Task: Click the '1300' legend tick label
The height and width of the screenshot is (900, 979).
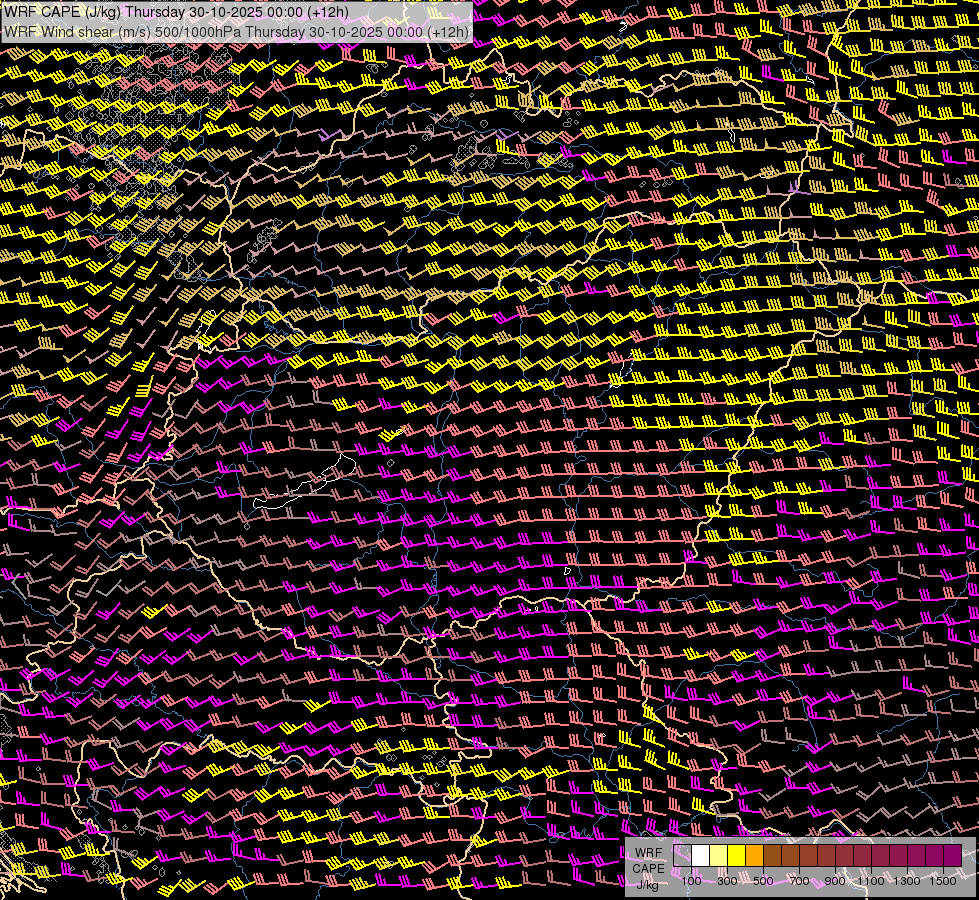Action: click(x=907, y=881)
